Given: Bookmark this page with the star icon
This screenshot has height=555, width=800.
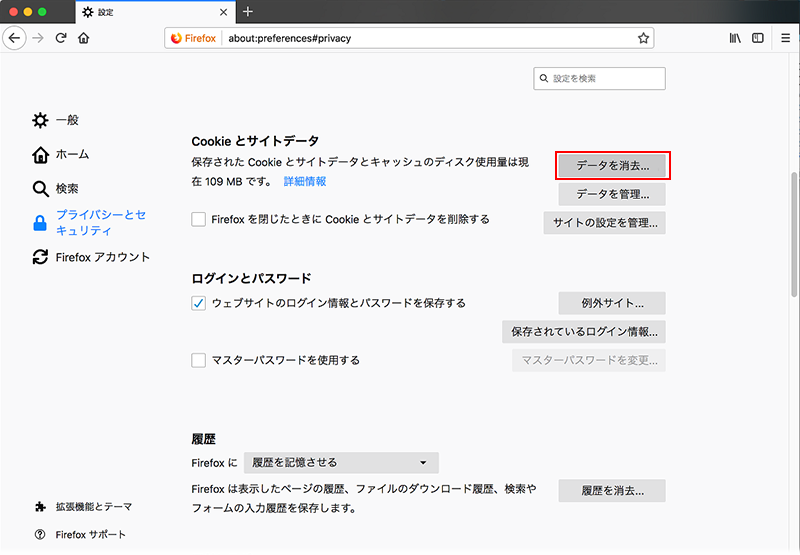Looking at the screenshot, I should (643, 38).
